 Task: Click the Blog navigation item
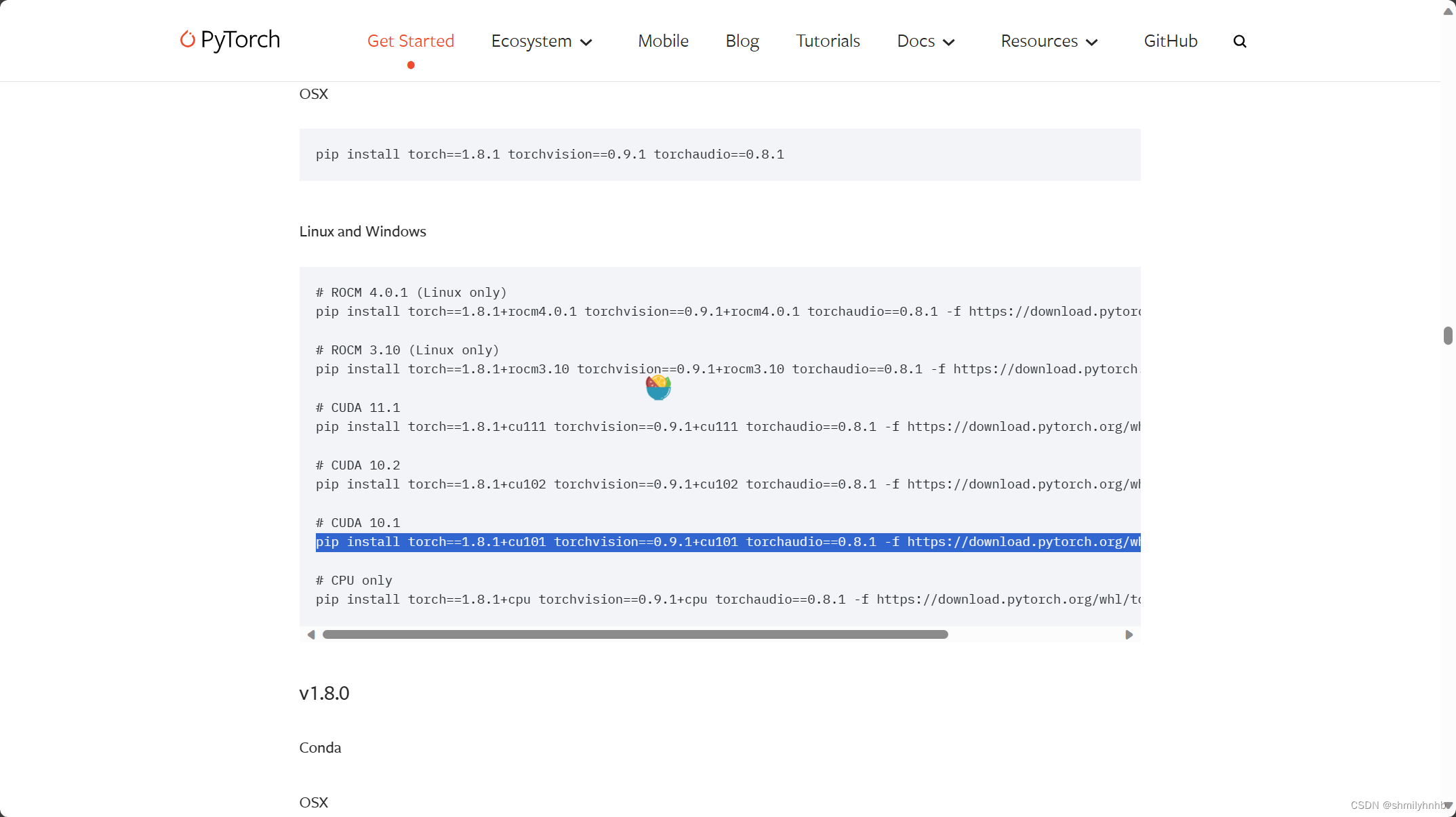pos(742,40)
